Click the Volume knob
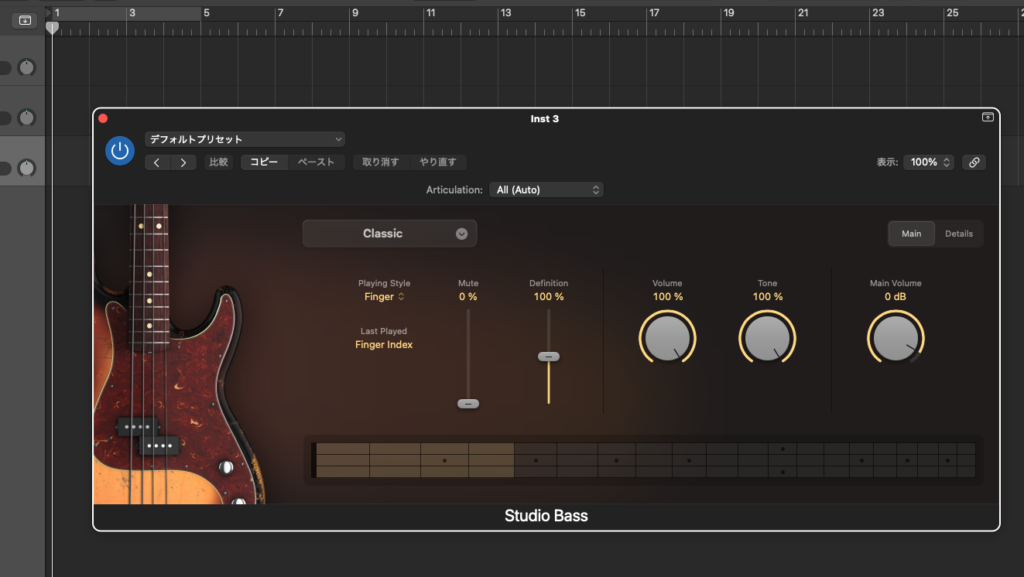This screenshot has width=1024, height=577. click(667, 337)
